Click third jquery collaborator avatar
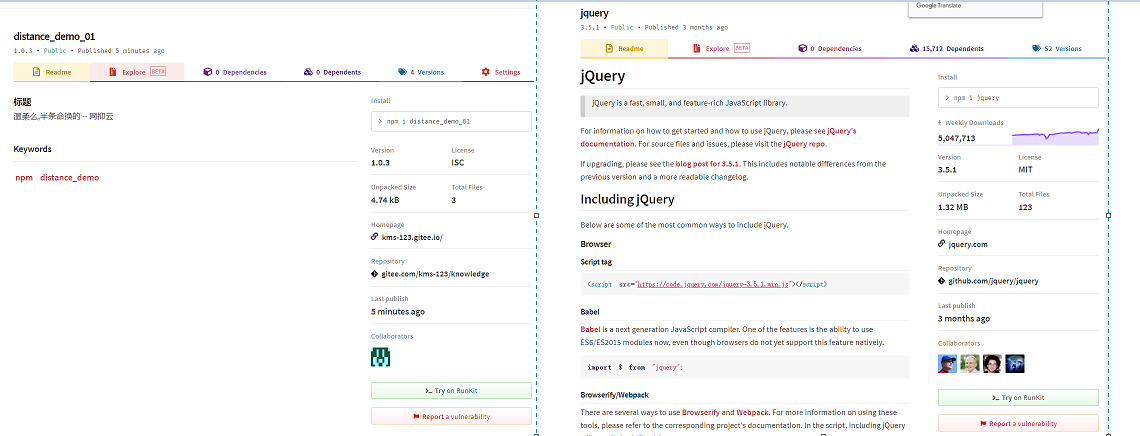Viewport: 1140px width, 436px height. [x=992, y=363]
